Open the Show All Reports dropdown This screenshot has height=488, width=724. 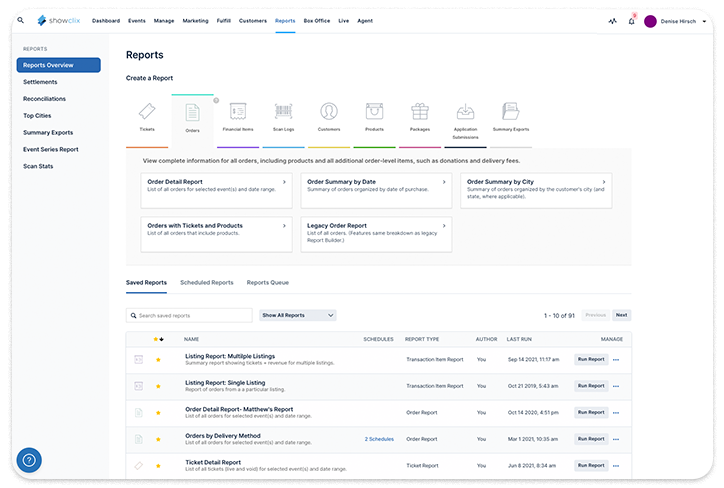click(x=298, y=315)
